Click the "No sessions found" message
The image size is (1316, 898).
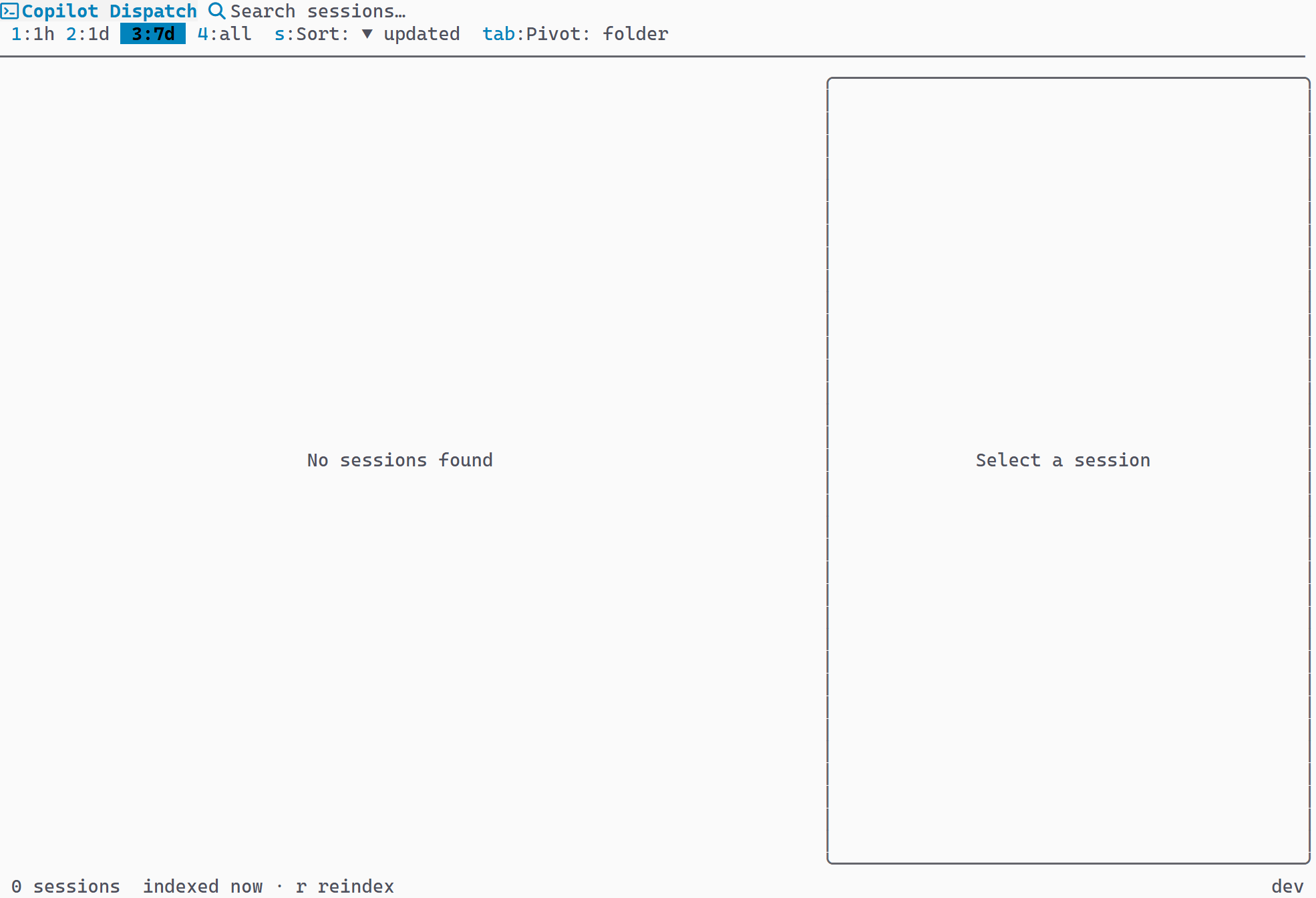[399, 460]
